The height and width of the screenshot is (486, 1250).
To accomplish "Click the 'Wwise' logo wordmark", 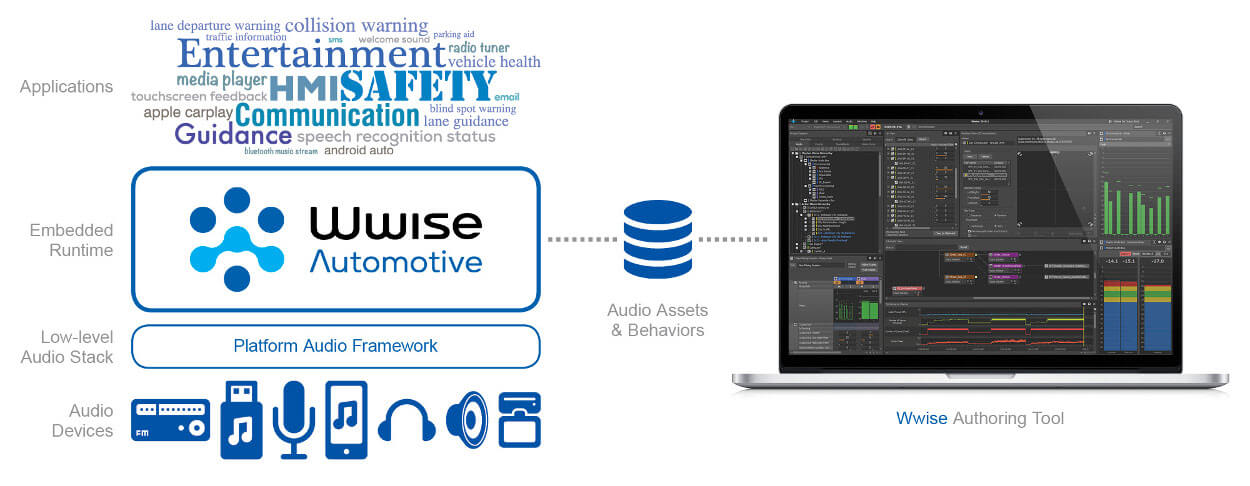I will (396, 223).
